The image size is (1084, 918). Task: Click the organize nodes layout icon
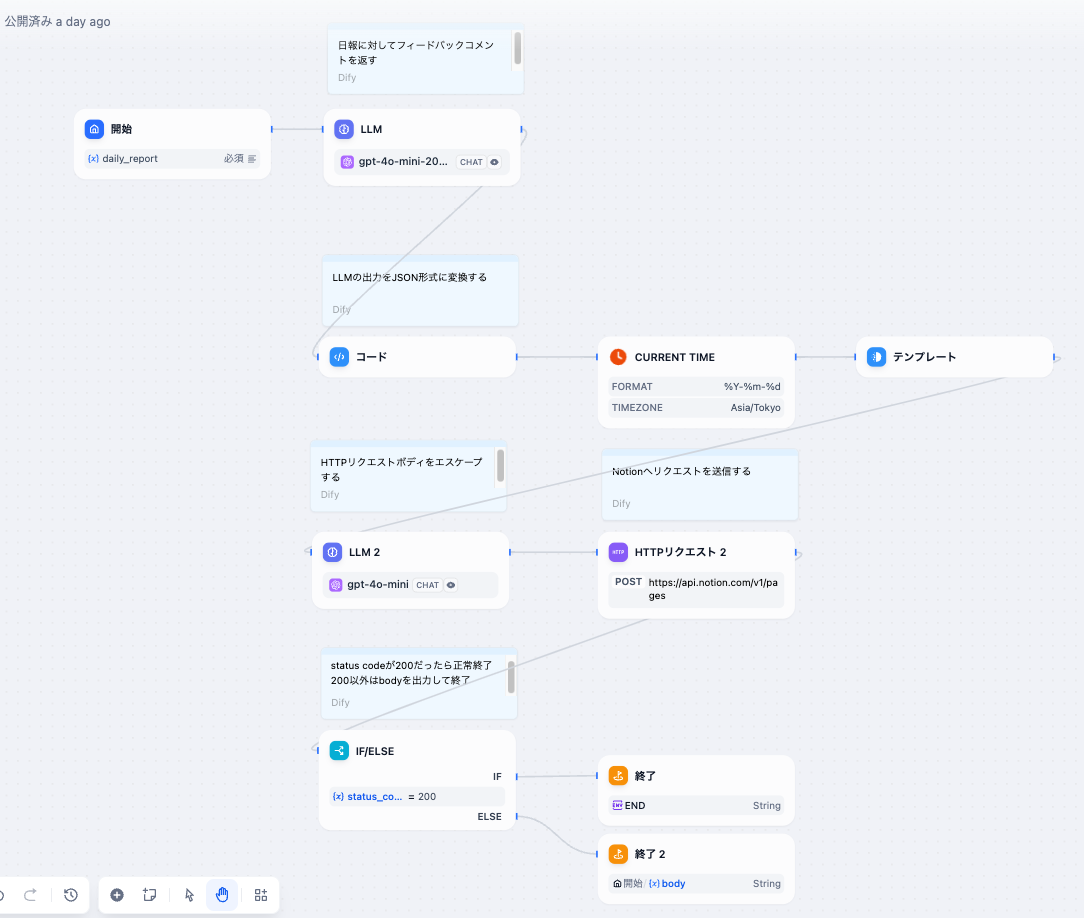pyautogui.click(x=261, y=895)
